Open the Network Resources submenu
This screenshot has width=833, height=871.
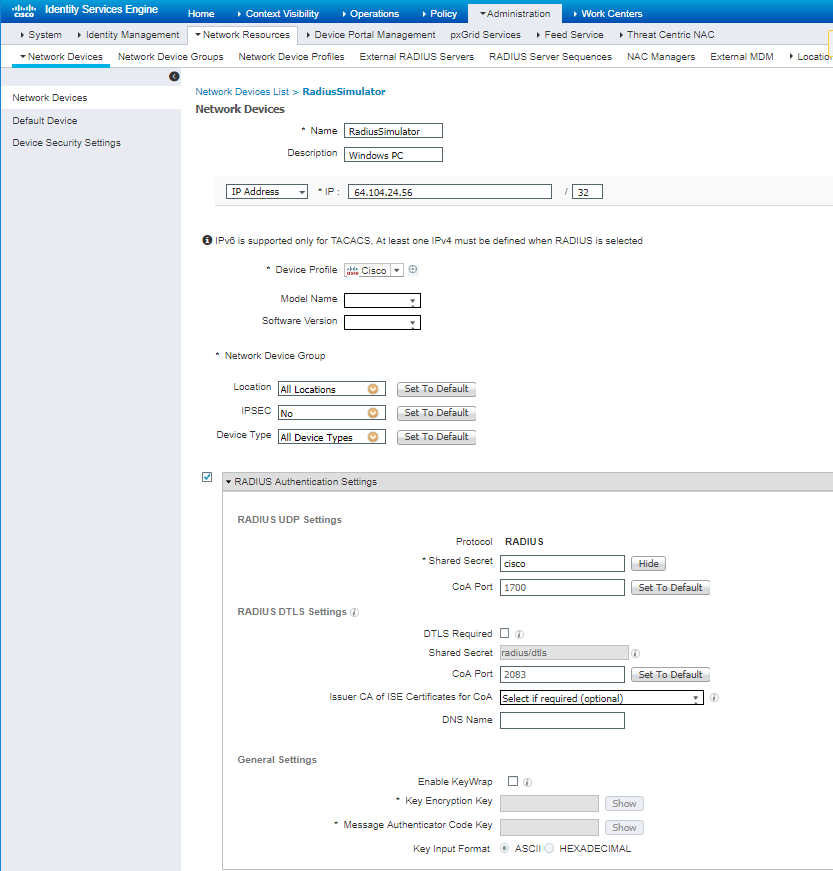pyautogui.click(x=242, y=34)
